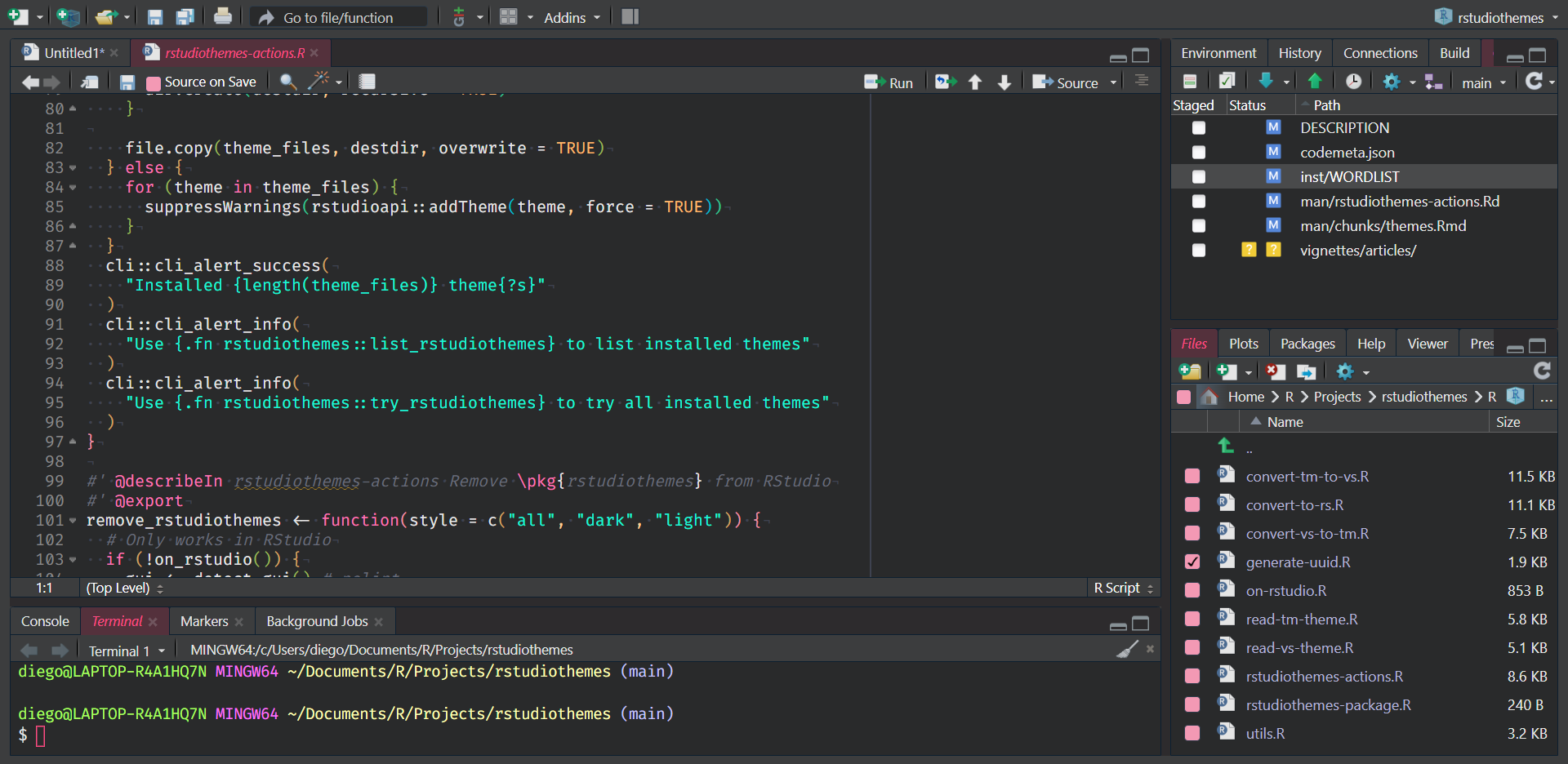
Task: Toggle the Source on Save checkbox
Action: point(153,82)
